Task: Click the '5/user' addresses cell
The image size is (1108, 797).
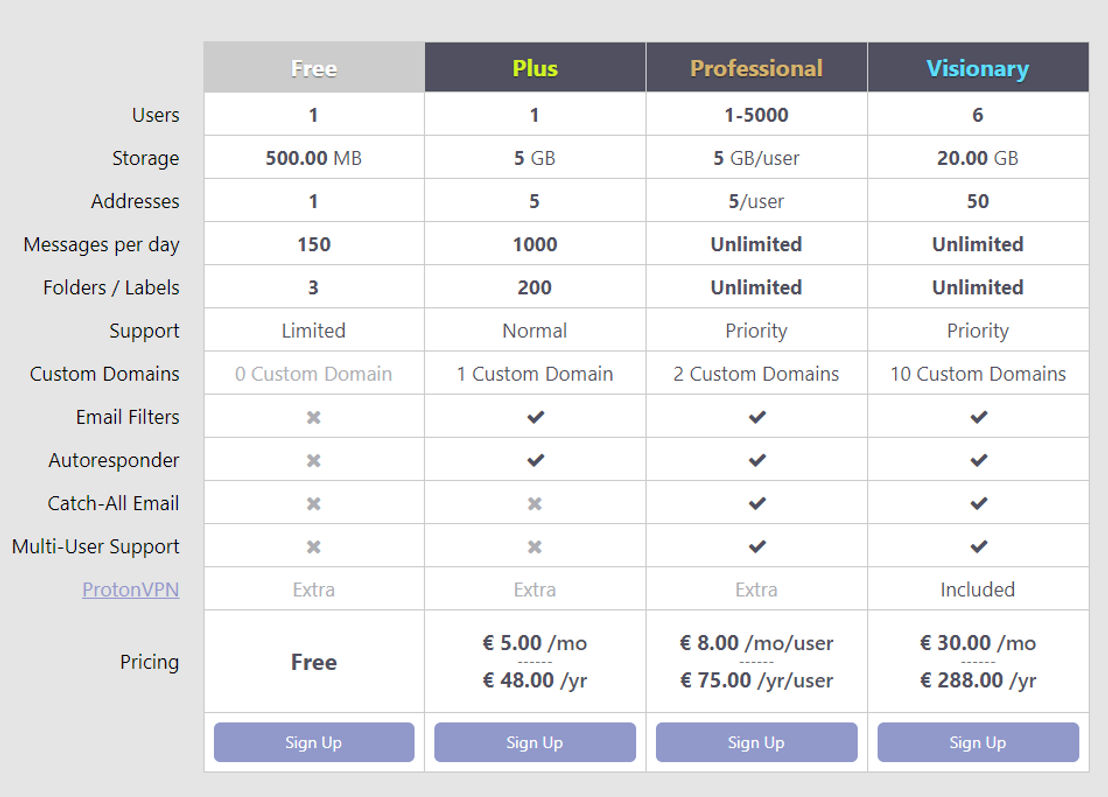Action: (x=756, y=201)
